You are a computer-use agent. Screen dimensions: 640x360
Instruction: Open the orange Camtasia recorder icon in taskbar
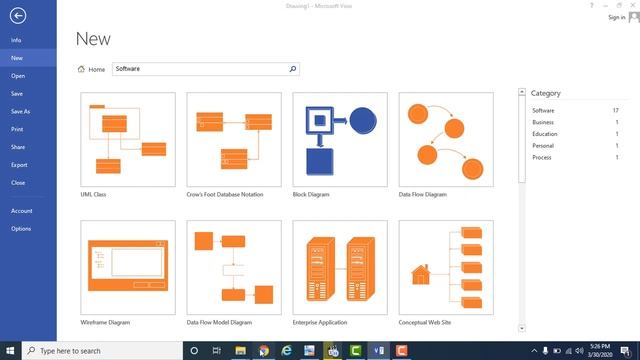point(402,351)
